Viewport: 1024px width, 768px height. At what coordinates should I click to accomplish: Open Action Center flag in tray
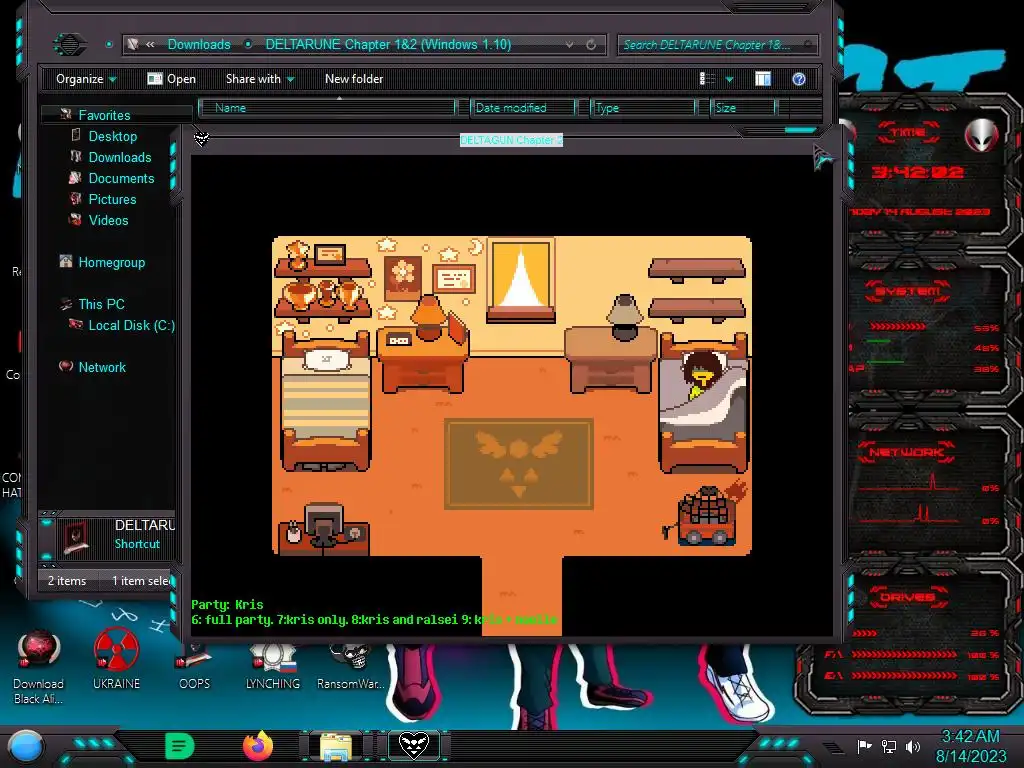[864, 746]
